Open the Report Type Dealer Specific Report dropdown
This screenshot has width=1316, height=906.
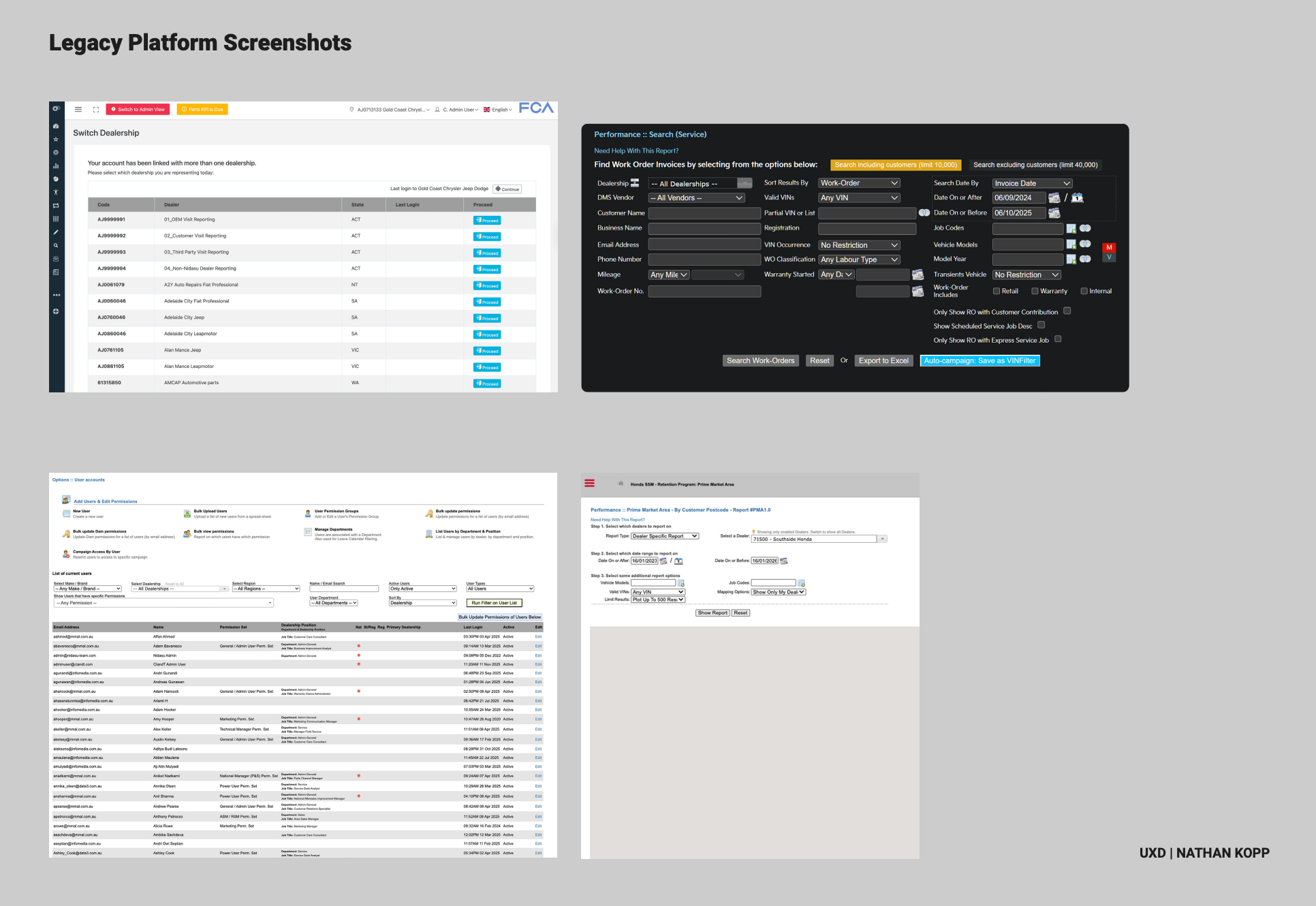[665, 536]
